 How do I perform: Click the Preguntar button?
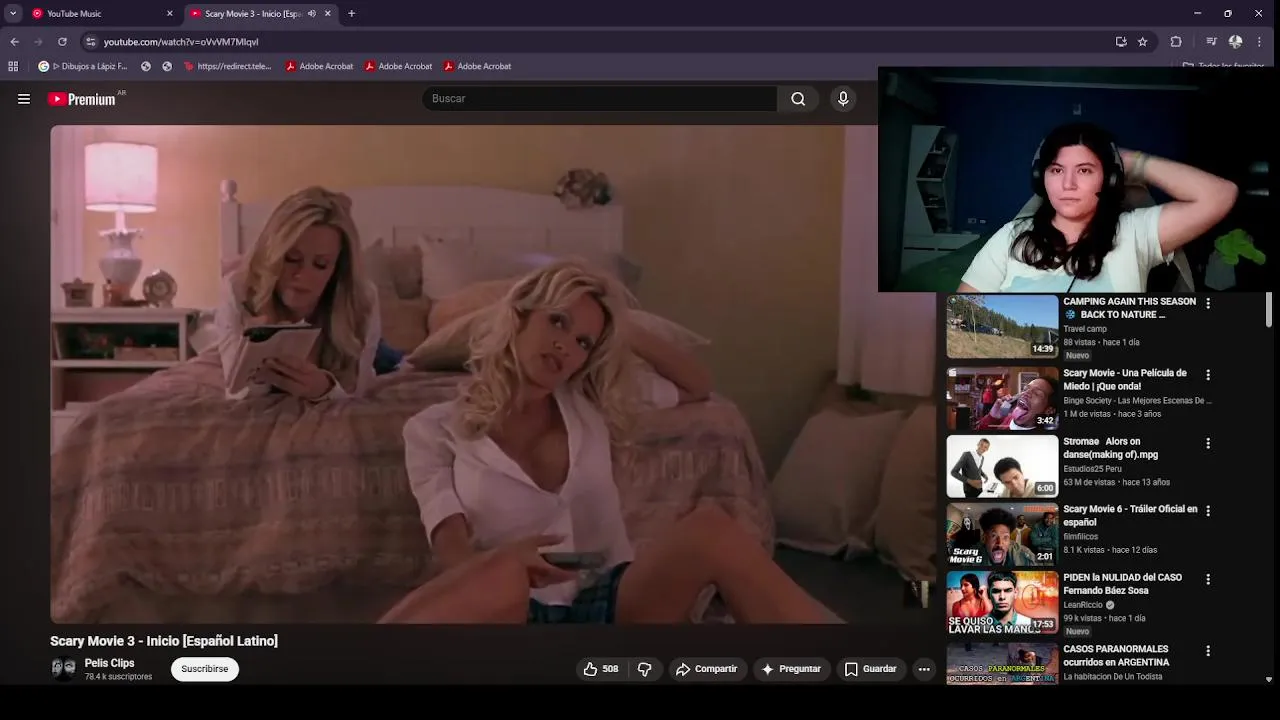click(x=790, y=669)
